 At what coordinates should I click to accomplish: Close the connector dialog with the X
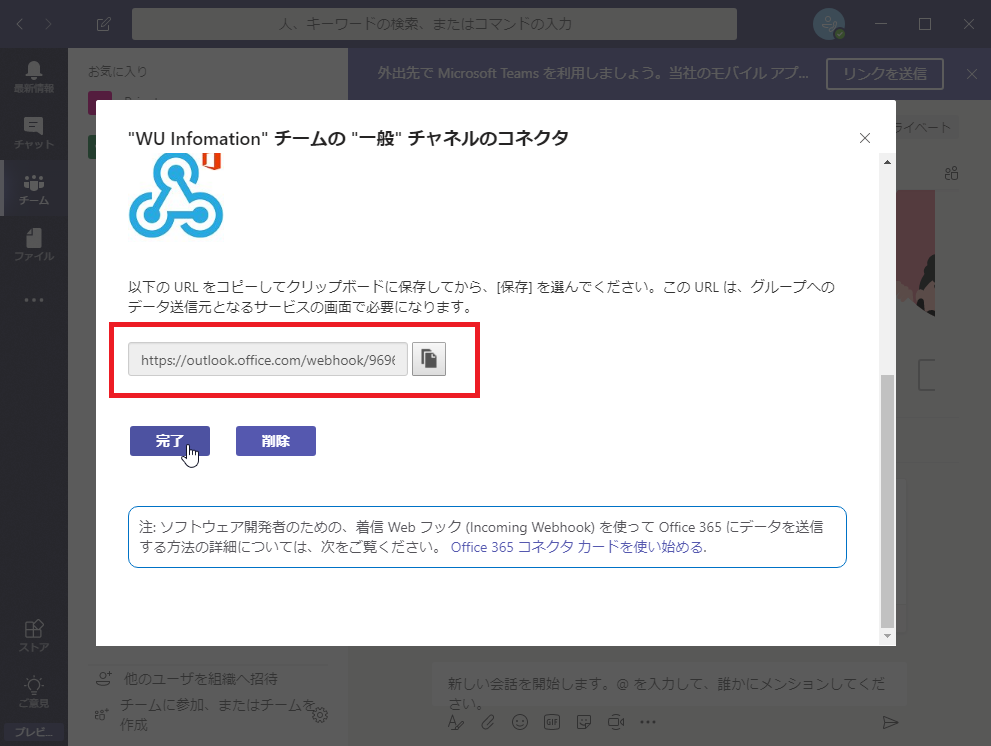(x=865, y=138)
